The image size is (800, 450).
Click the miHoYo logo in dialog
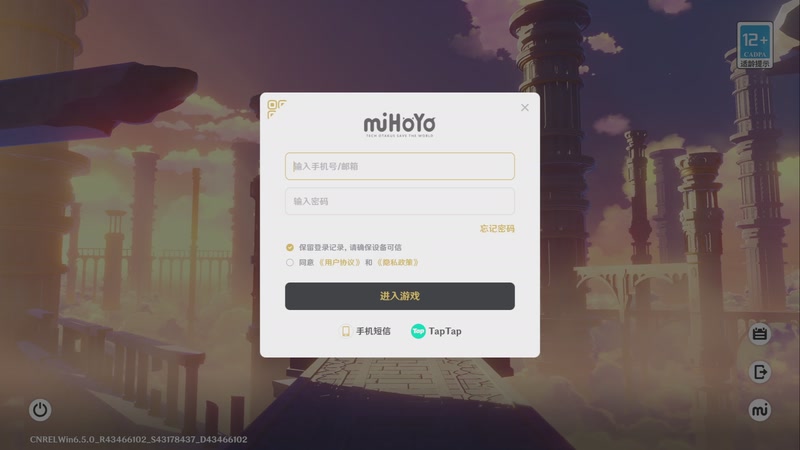point(399,125)
